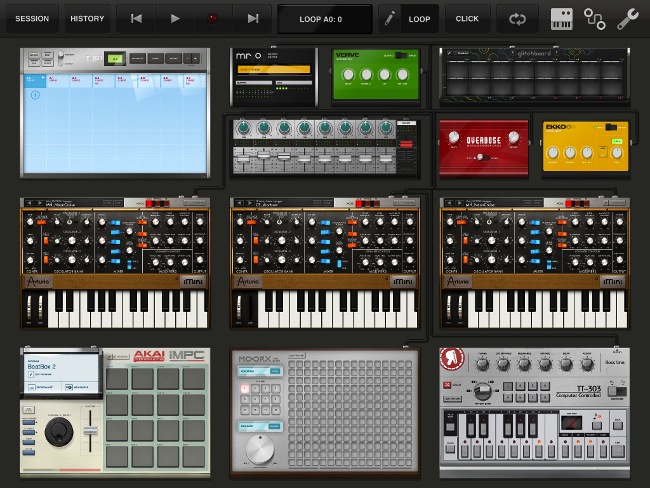Tap the iMini logo on middle synth

tap(403, 282)
